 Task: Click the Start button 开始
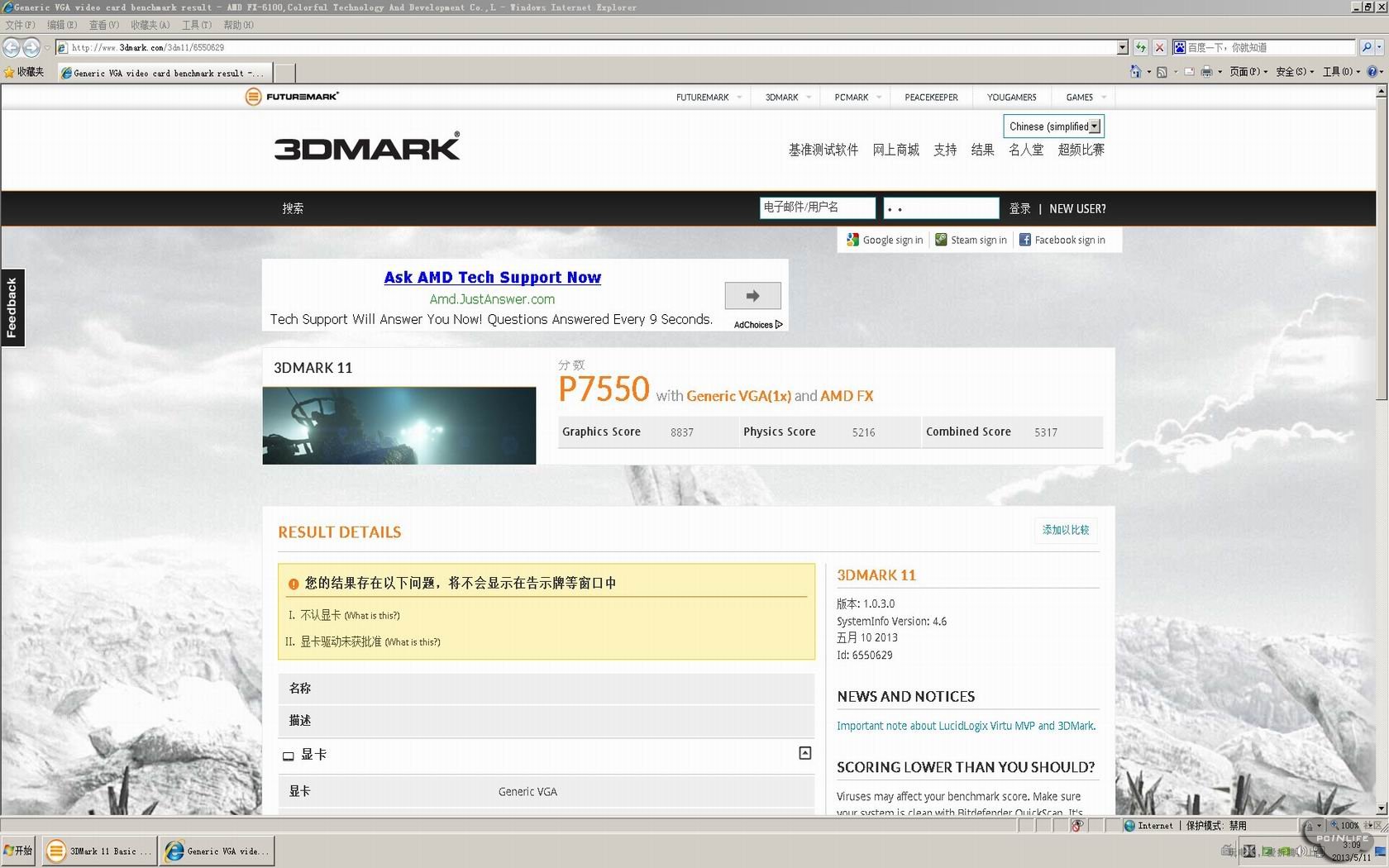click(x=18, y=851)
